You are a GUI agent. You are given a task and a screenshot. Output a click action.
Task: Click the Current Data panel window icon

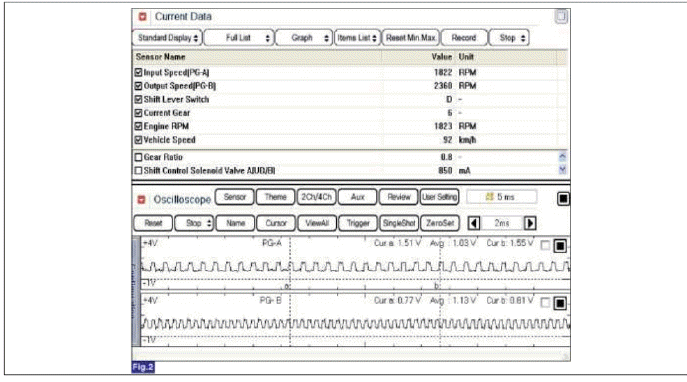pos(561,17)
